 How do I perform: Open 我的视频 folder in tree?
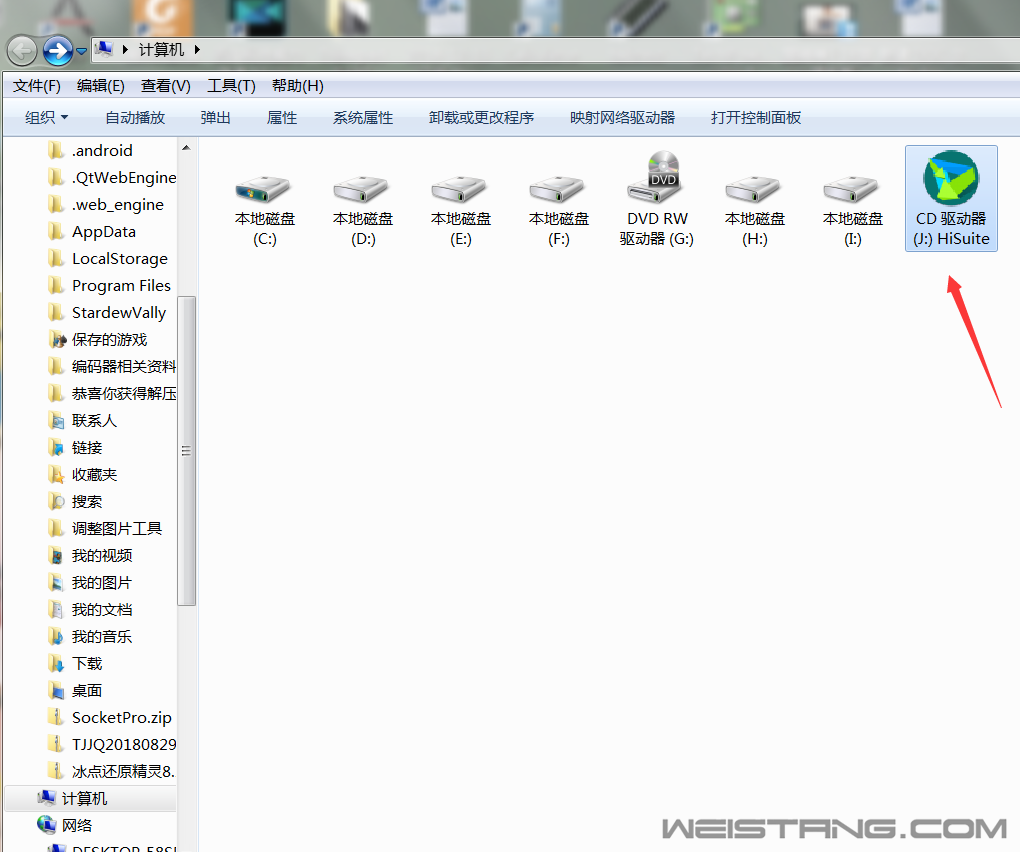pyautogui.click(x=90, y=555)
